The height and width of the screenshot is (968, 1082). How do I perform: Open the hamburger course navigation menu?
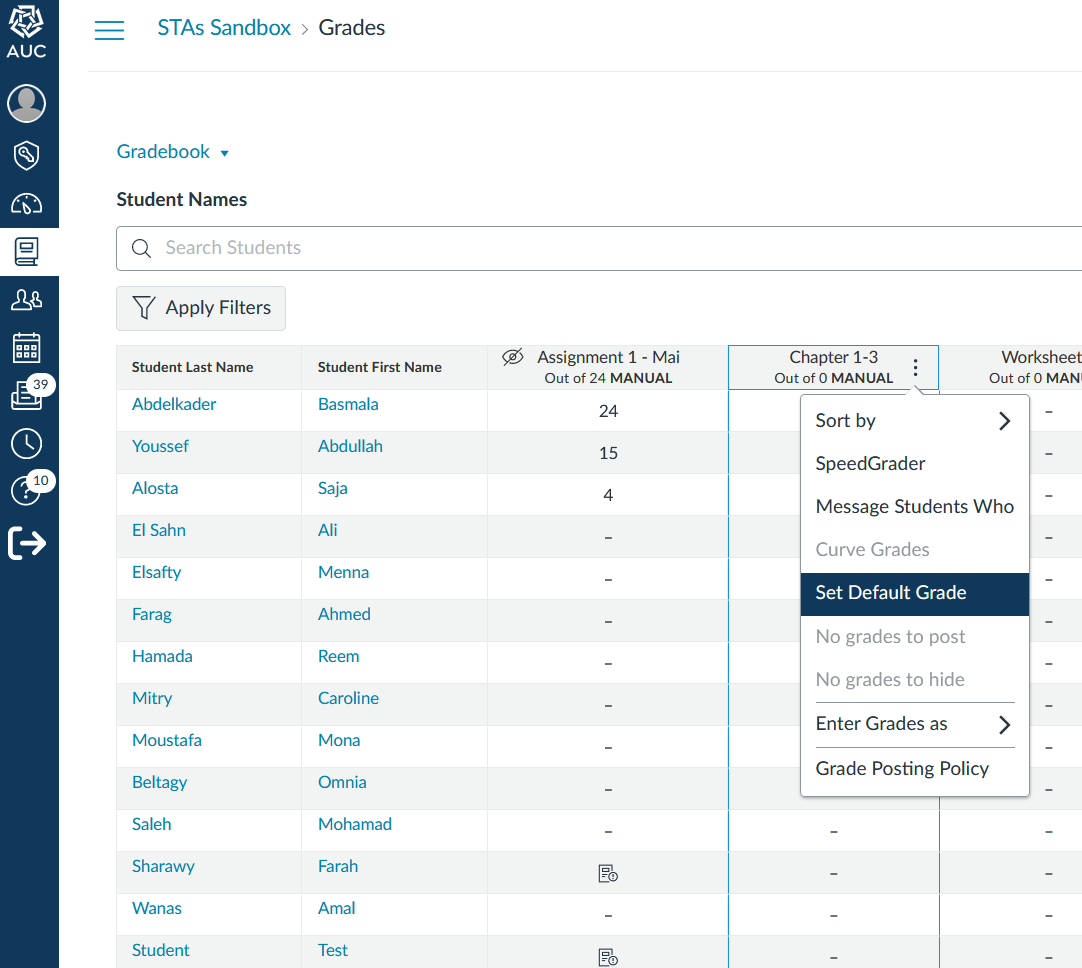109,30
